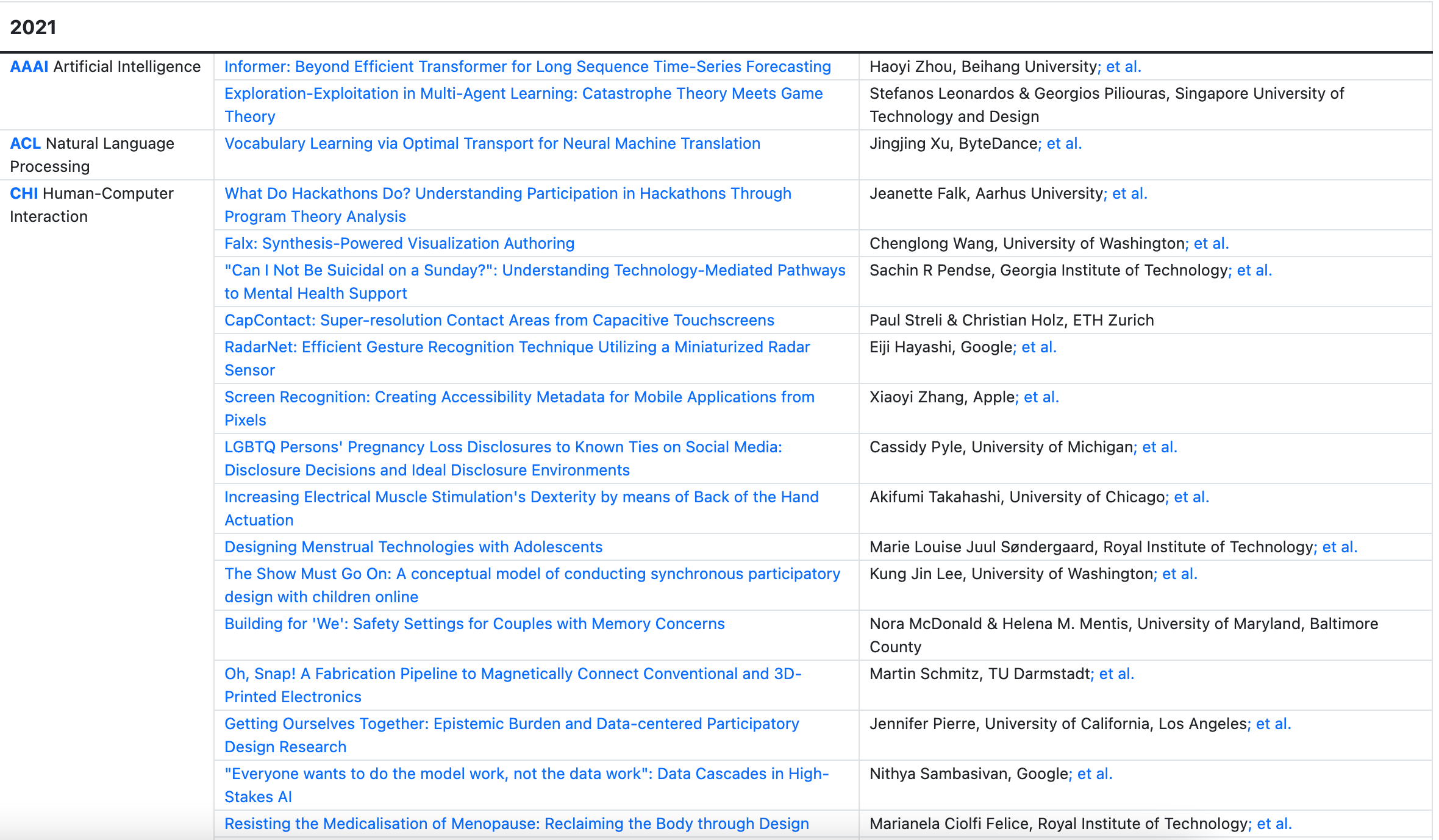Open Designing Menstrual Technologies with Adolescents paper
Screen dimensions: 1439x840
[413, 547]
